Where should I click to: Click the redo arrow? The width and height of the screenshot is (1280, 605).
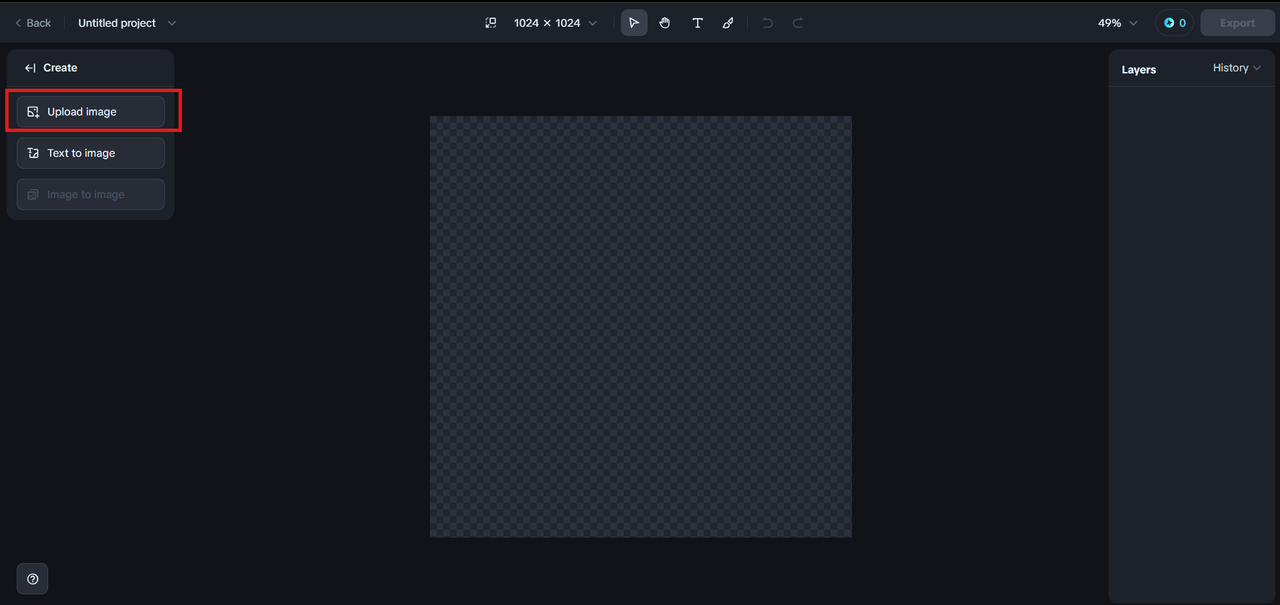798,23
